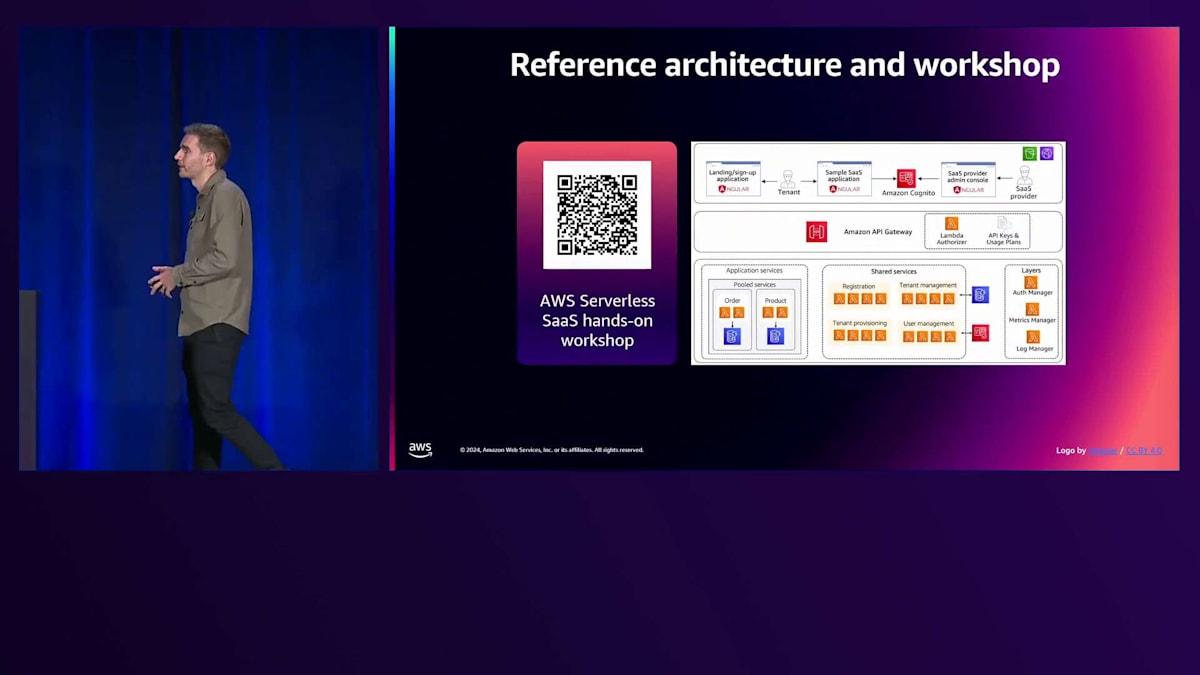1200x675 pixels.
Task: Click the green S3 bucket icon
Action: point(1029,153)
